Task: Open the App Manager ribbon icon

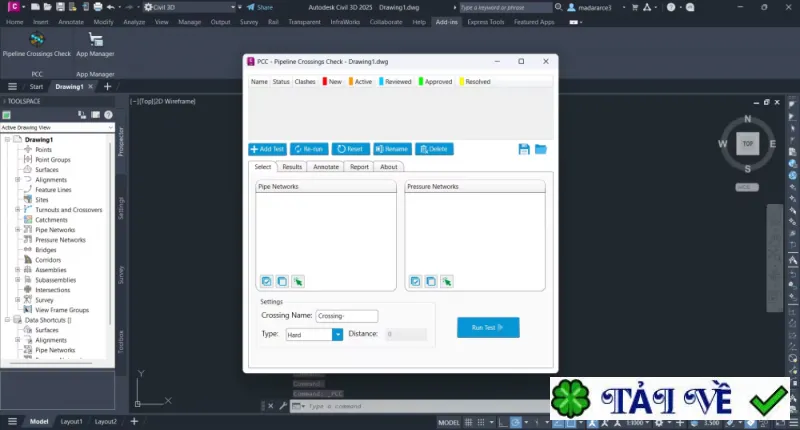Action: click(x=95, y=44)
